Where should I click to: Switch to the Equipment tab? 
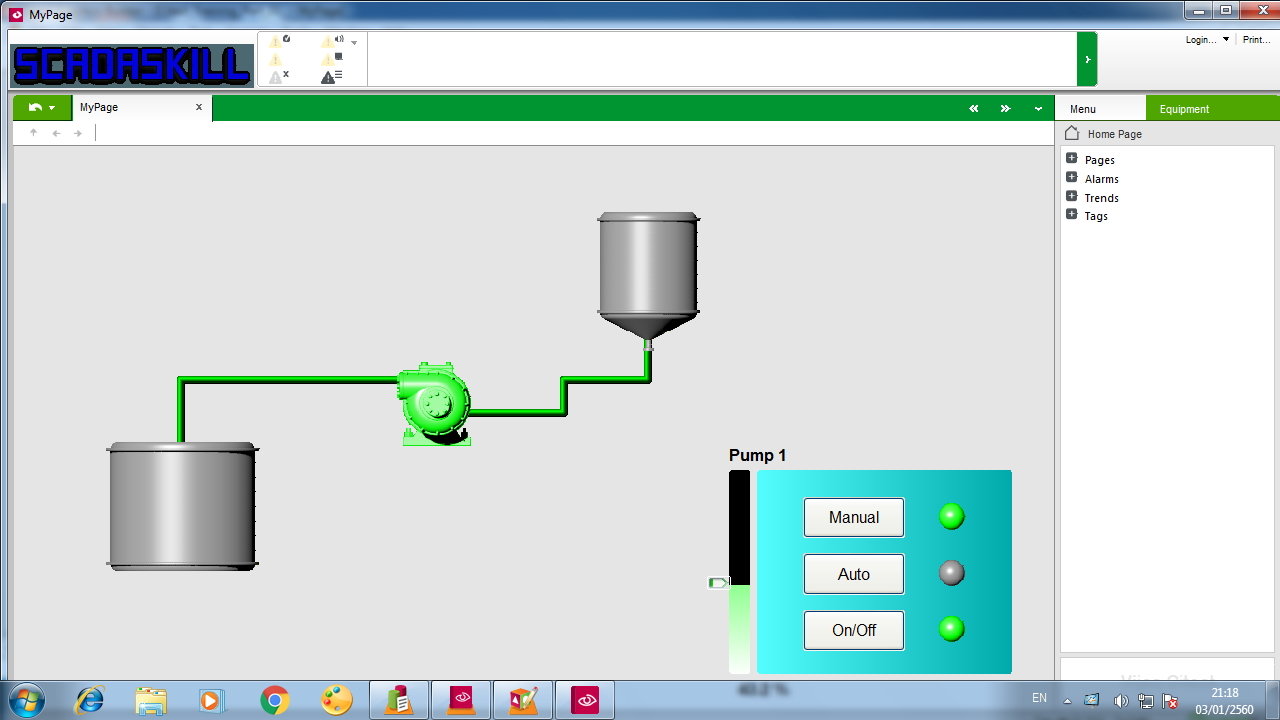point(1184,108)
